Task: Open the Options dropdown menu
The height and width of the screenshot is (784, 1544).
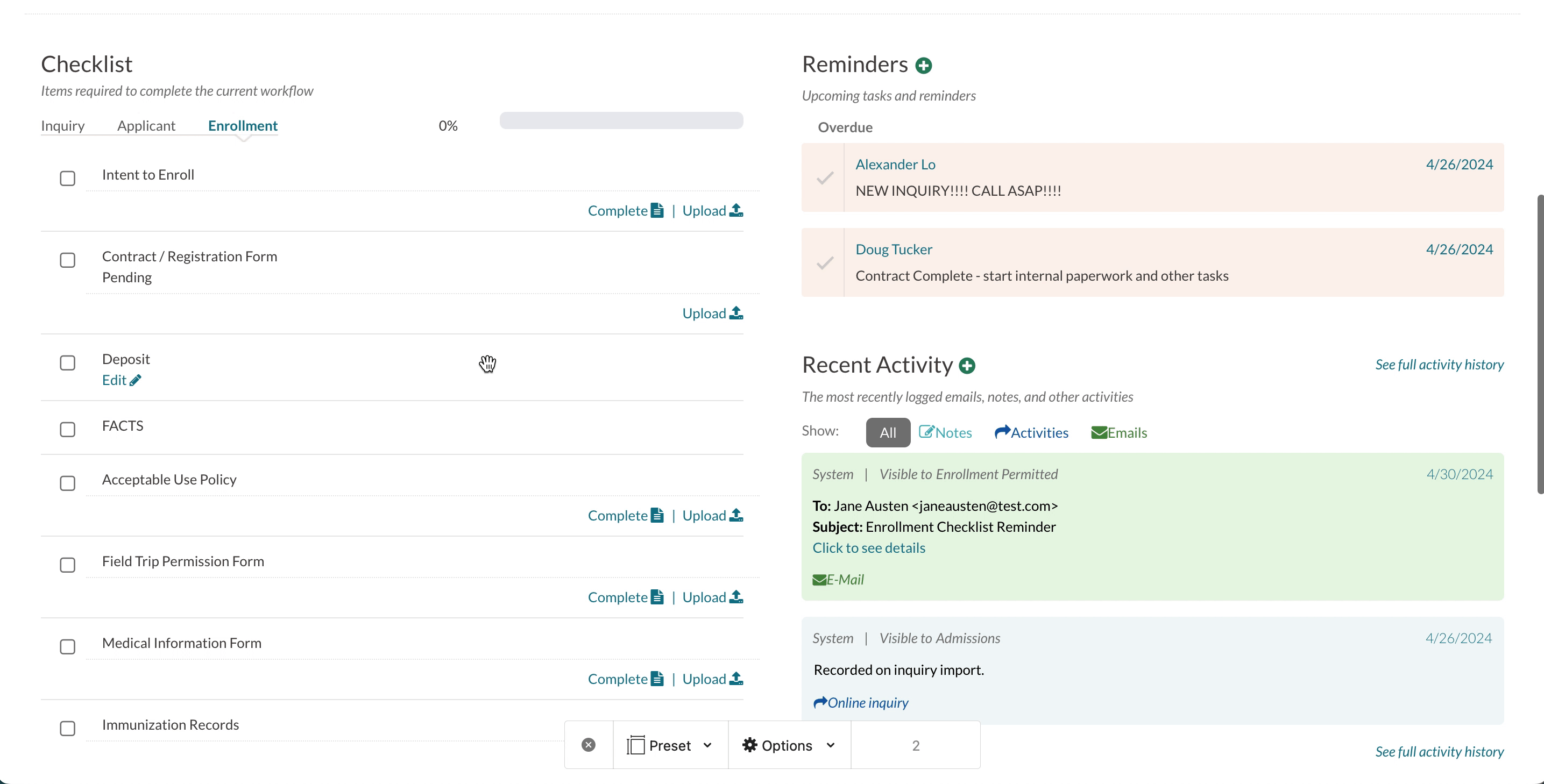Action: 787,744
